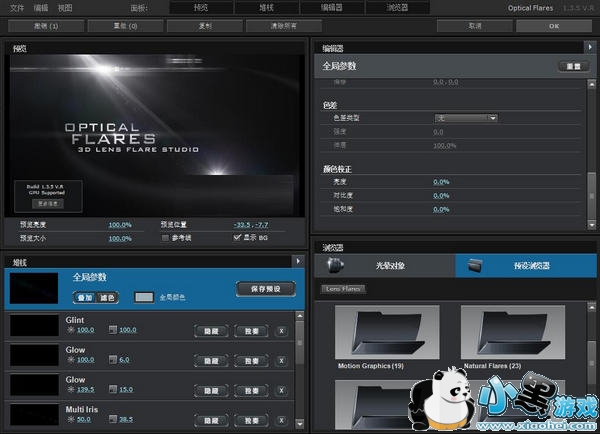Remove the Glow 6.0 row via X icon
Image resolution: width=600 pixels, height=434 pixels.
[282, 361]
